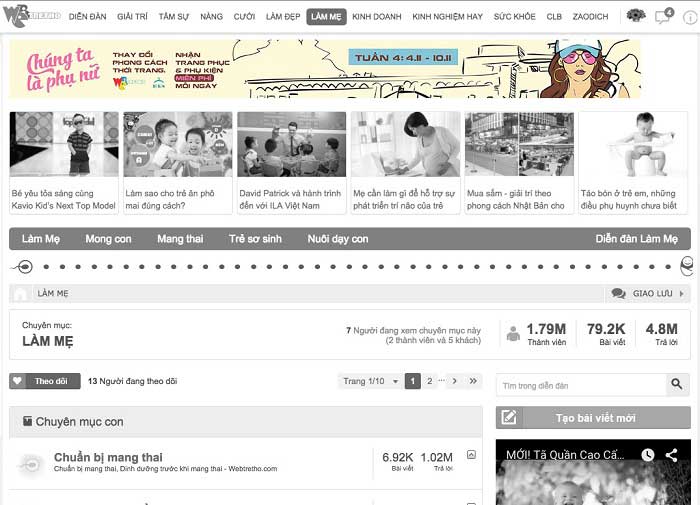Click the last dot on pregnancy timeline
The width and height of the screenshot is (700, 505).
click(x=668, y=267)
